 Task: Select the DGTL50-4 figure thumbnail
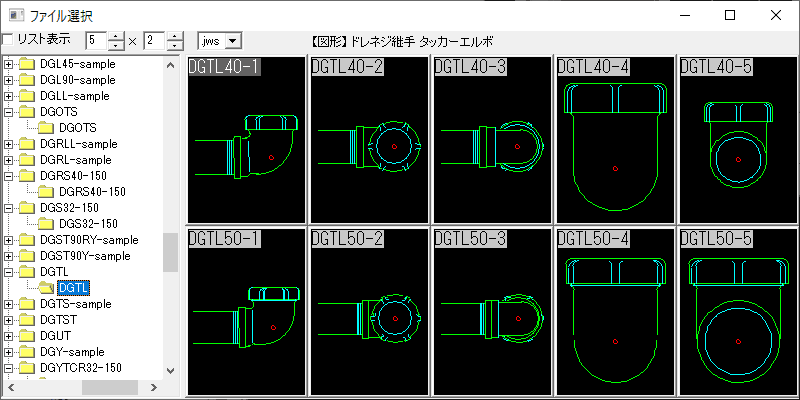(615, 312)
